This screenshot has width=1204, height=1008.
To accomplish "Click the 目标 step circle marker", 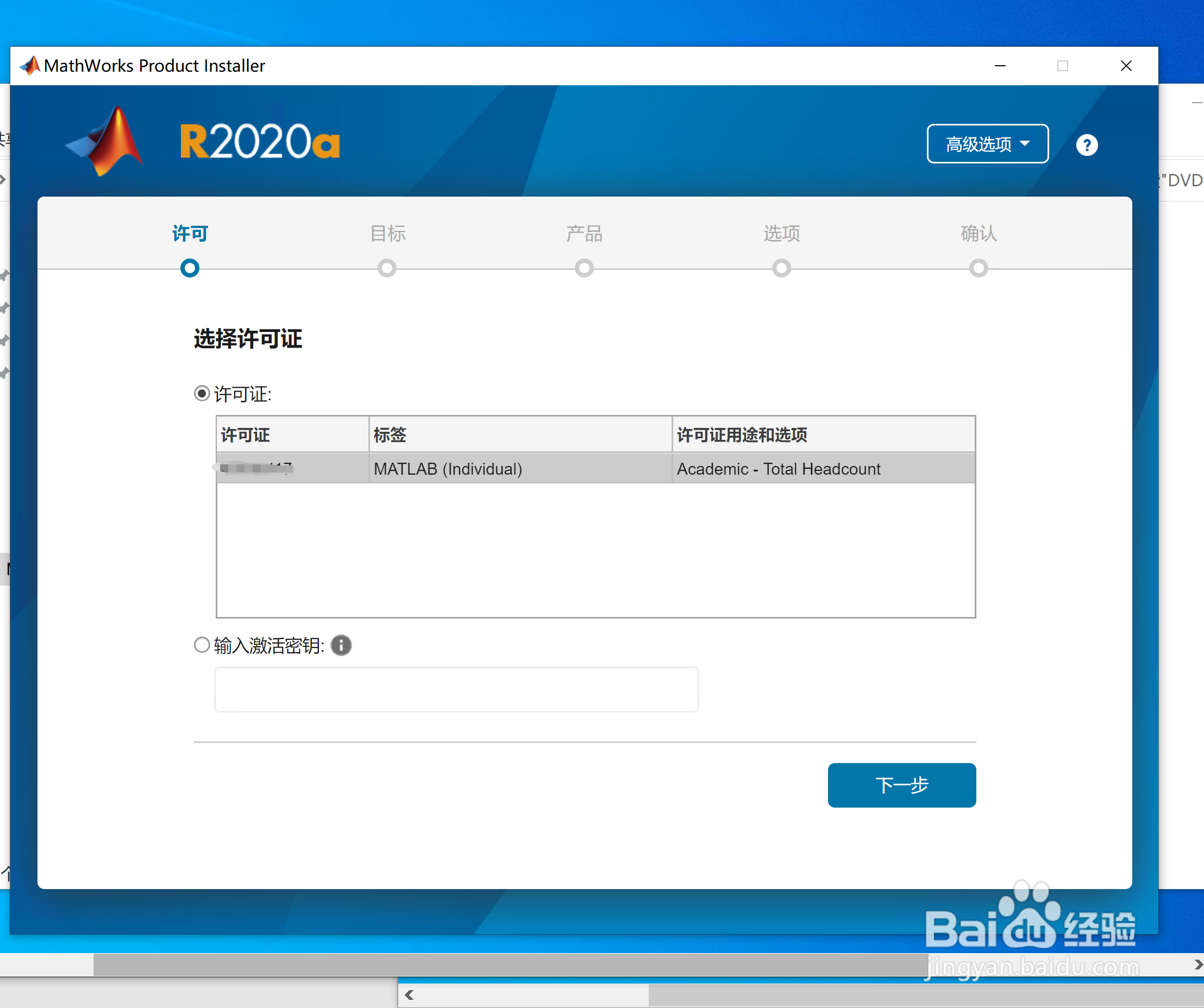I will coord(387,268).
